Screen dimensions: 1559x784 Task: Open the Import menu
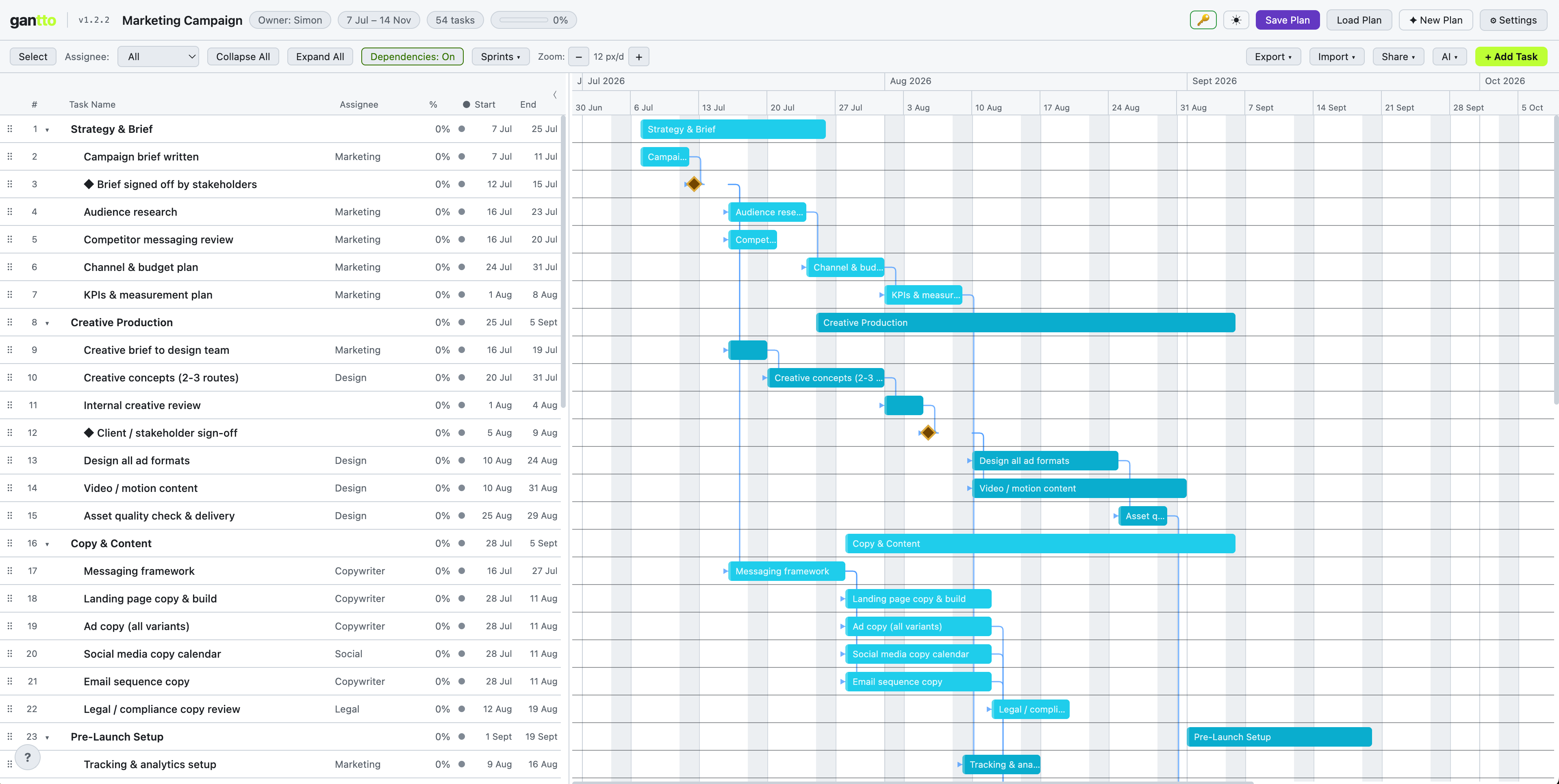[1336, 57]
